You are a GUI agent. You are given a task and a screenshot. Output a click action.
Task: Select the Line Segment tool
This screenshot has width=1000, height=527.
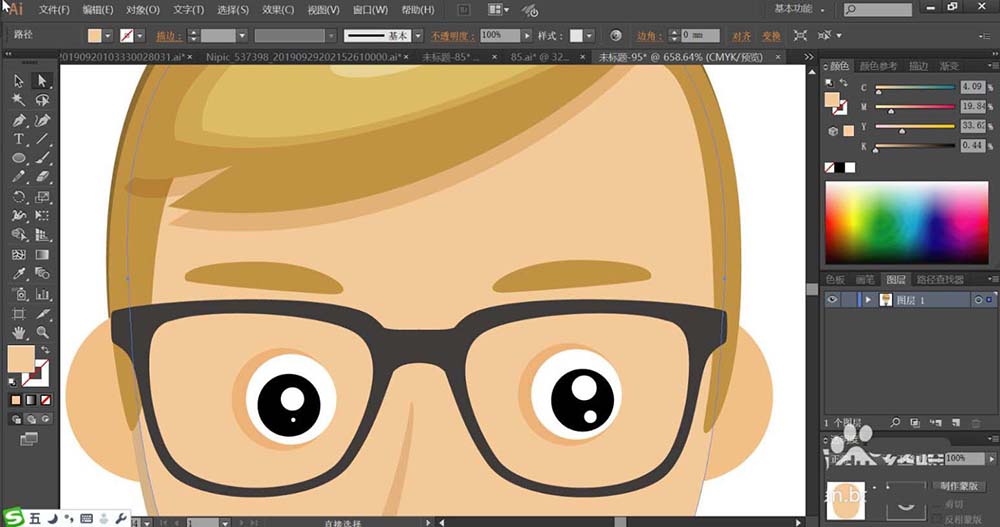click(42, 139)
